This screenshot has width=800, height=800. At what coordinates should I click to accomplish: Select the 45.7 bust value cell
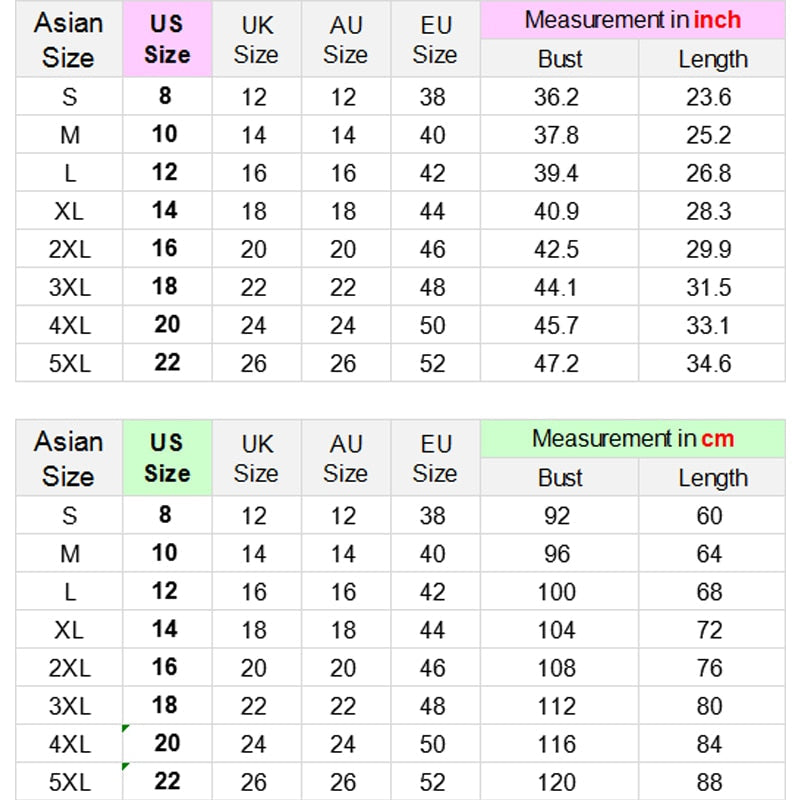(x=557, y=325)
